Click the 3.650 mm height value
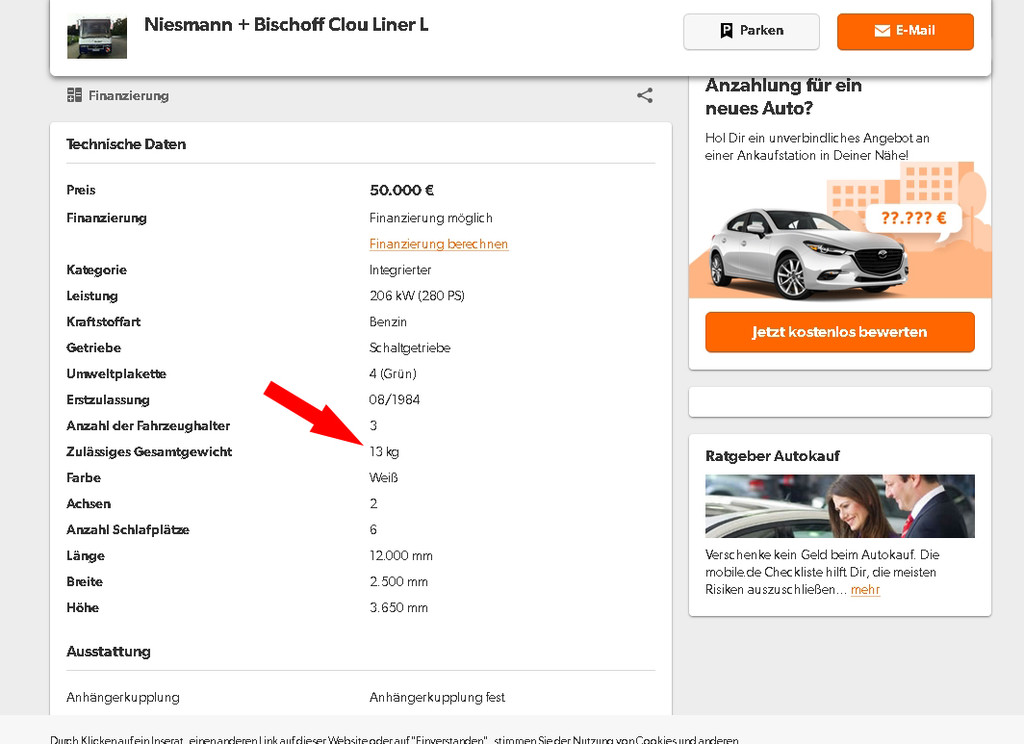Image resolution: width=1024 pixels, height=744 pixels. point(399,607)
